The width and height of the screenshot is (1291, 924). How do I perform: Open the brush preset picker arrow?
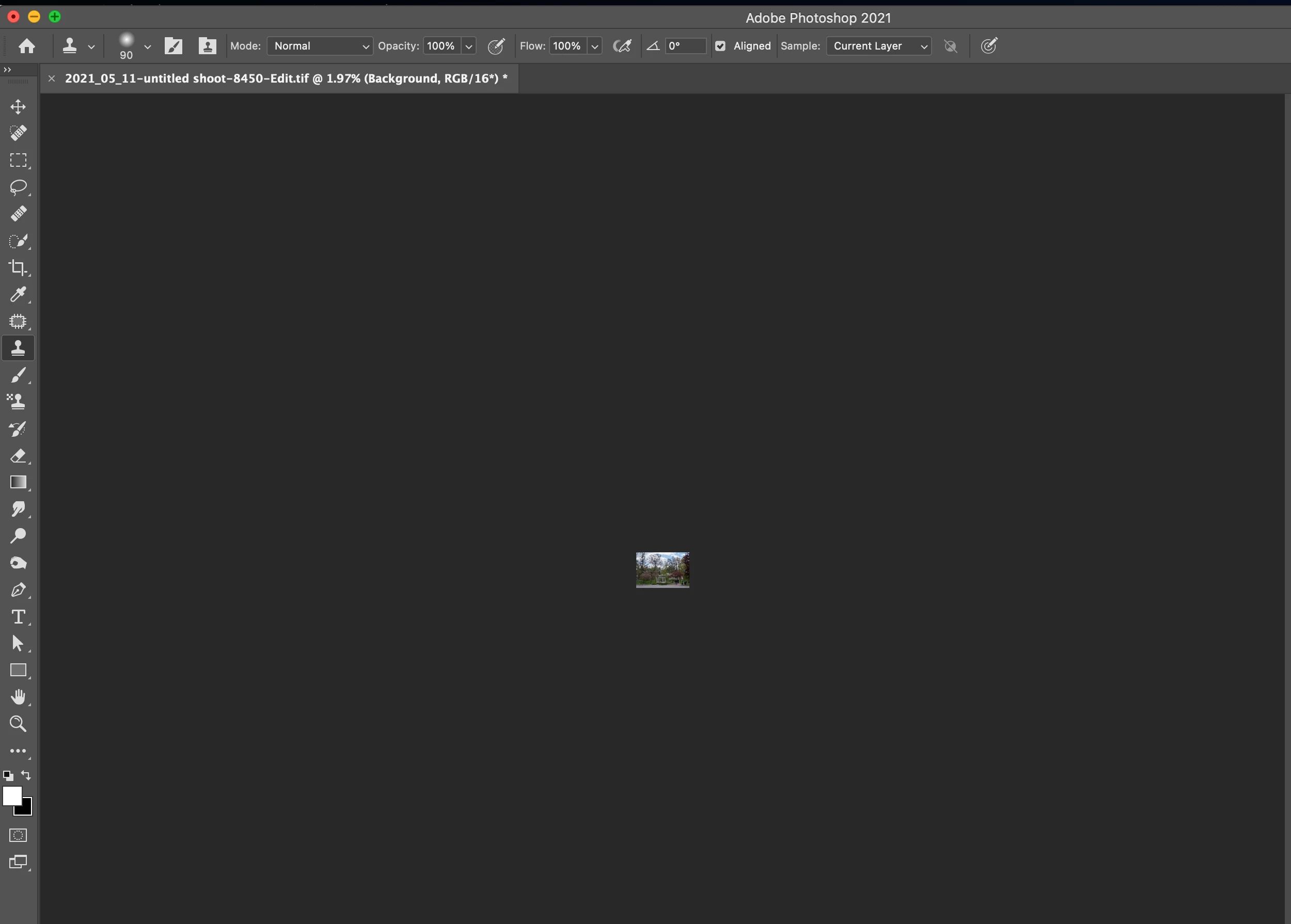tap(147, 46)
